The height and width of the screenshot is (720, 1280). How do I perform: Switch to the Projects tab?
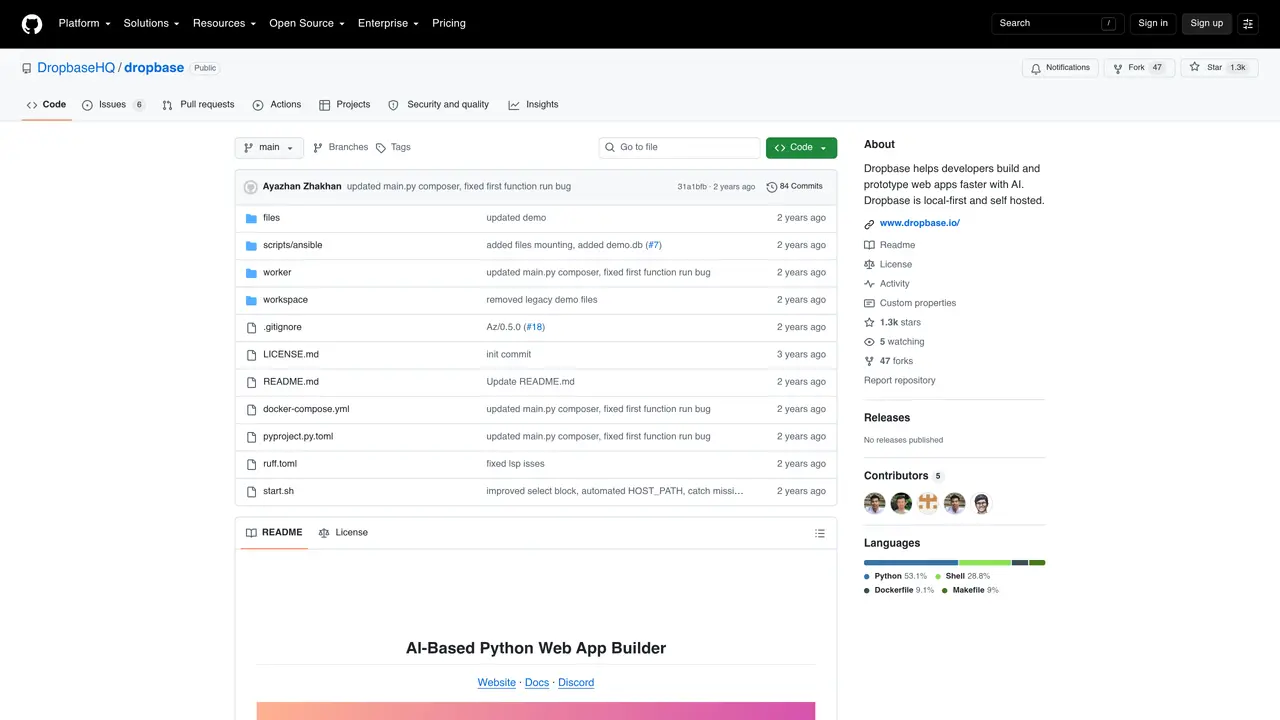(344, 104)
